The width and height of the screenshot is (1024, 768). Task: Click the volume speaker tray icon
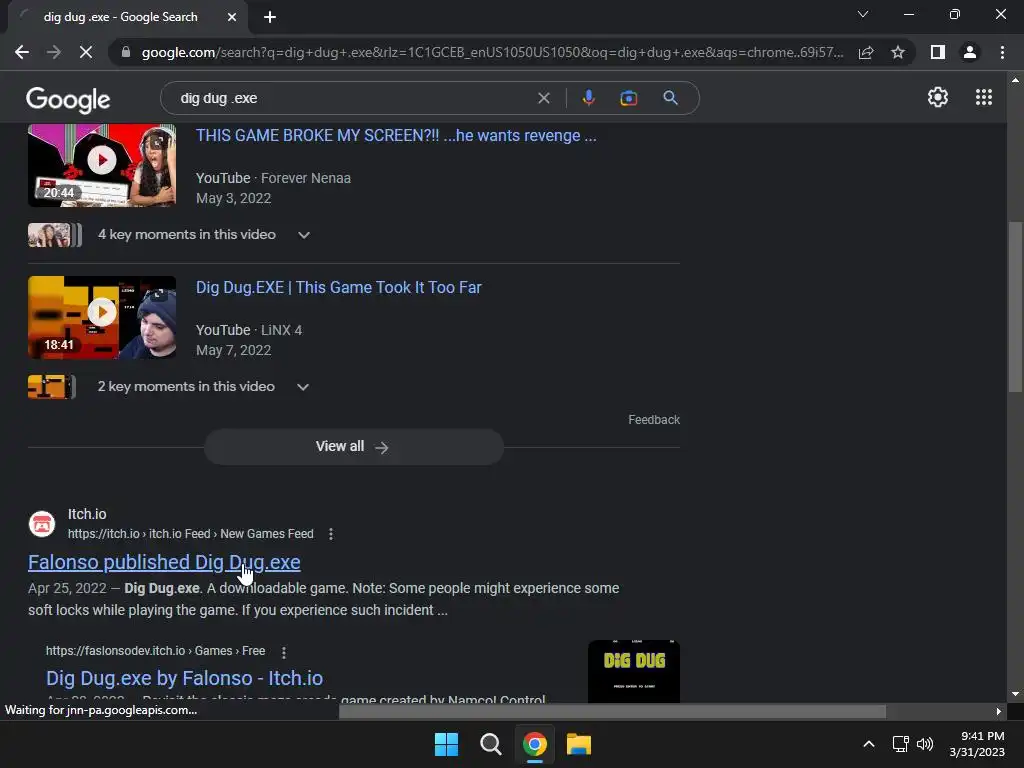pos(925,744)
